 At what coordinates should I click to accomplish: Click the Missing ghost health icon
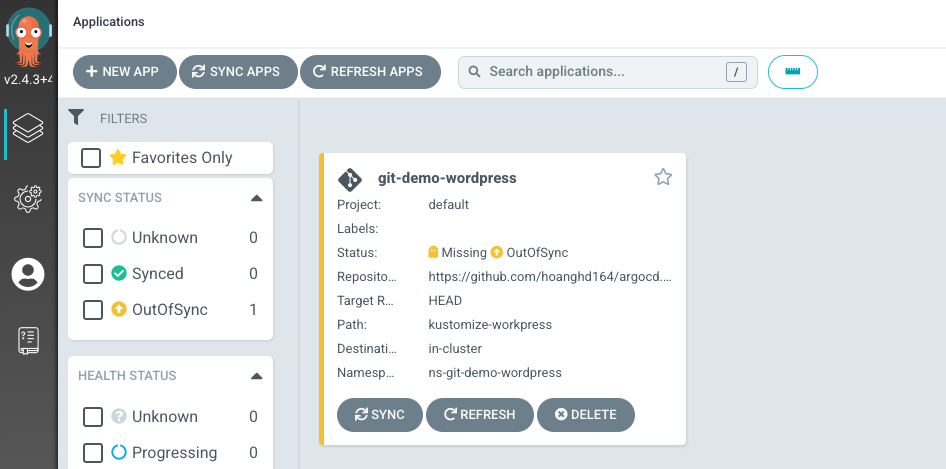(x=433, y=252)
